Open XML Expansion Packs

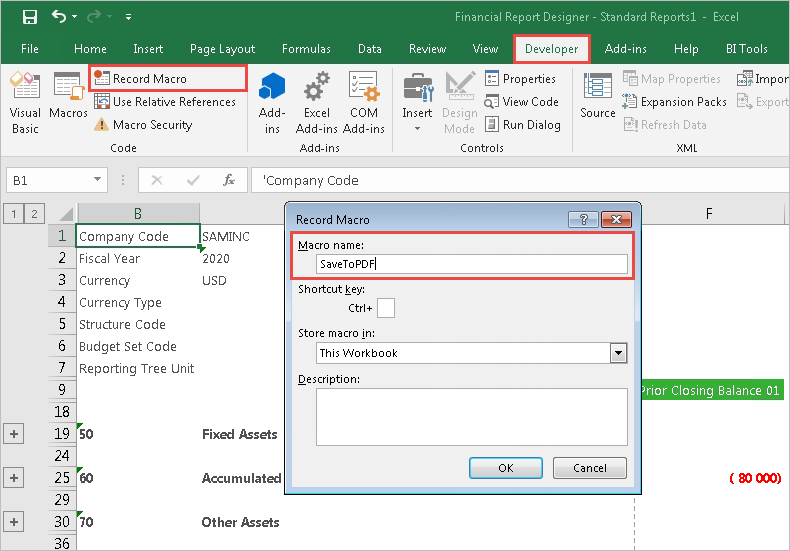pyautogui.click(x=675, y=102)
